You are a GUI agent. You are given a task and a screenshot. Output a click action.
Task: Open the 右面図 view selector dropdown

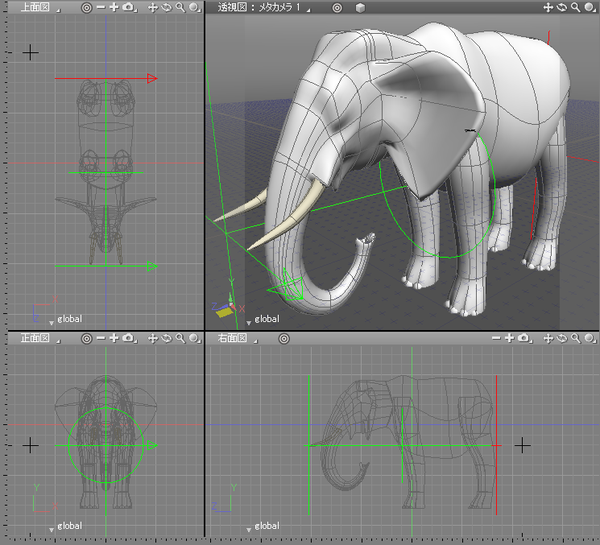[x=238, y=339]
